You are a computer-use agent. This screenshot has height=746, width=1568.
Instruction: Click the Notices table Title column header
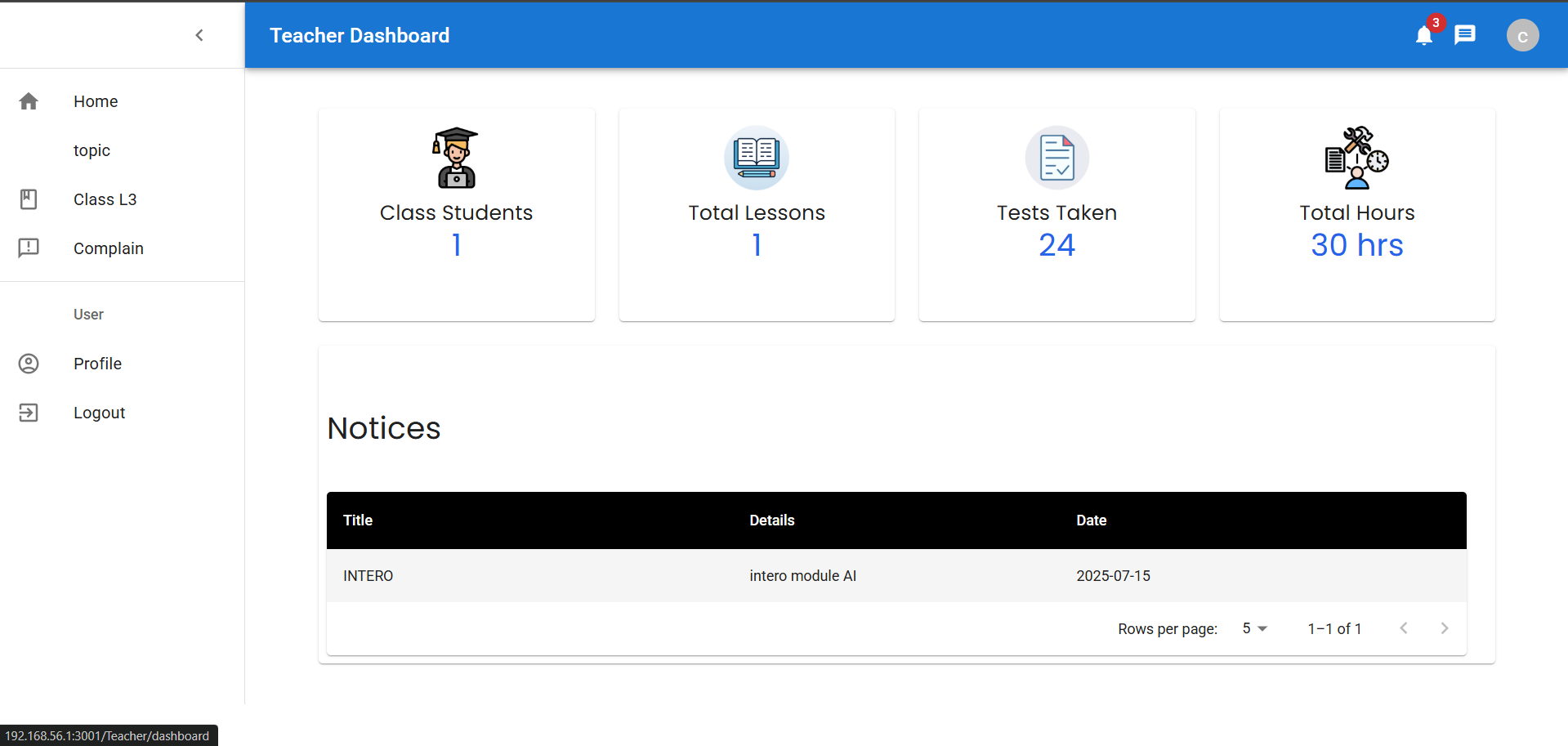[357, 520]
